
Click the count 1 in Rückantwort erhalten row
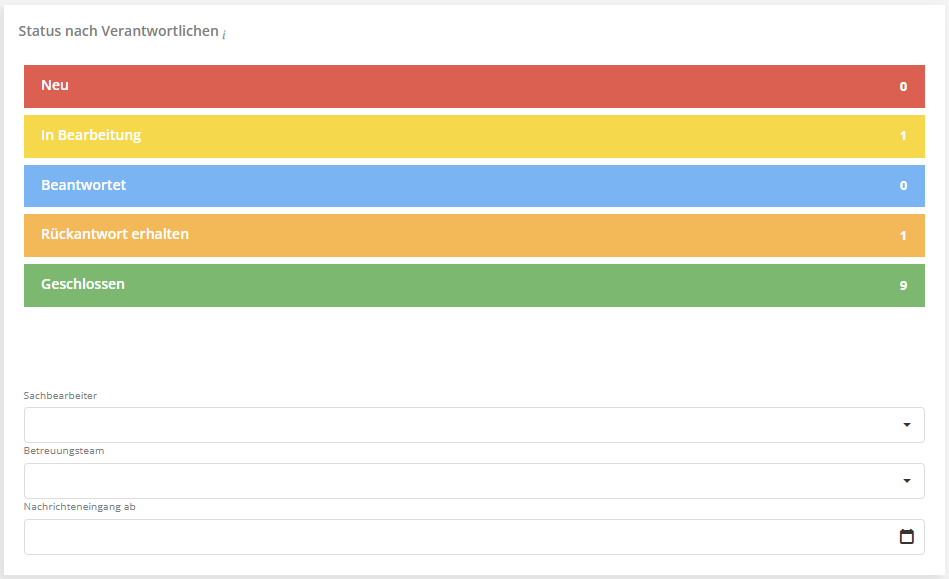[x=903, y=236]
